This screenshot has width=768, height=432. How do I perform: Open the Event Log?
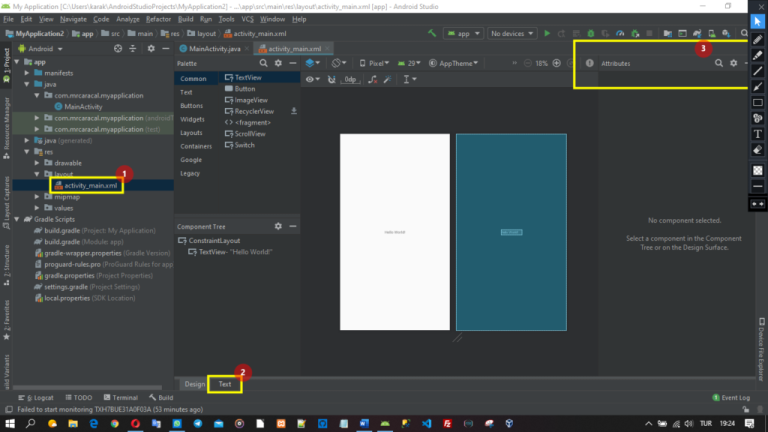[731, 397]
